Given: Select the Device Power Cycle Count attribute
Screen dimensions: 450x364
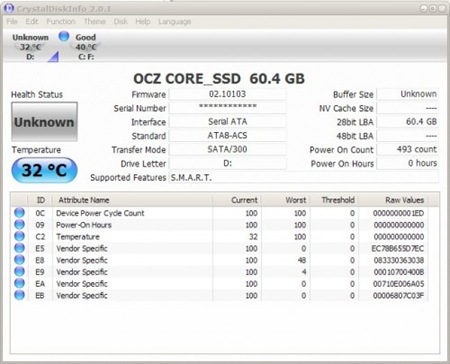Looking at the screenshot, I should pos(220,213).
